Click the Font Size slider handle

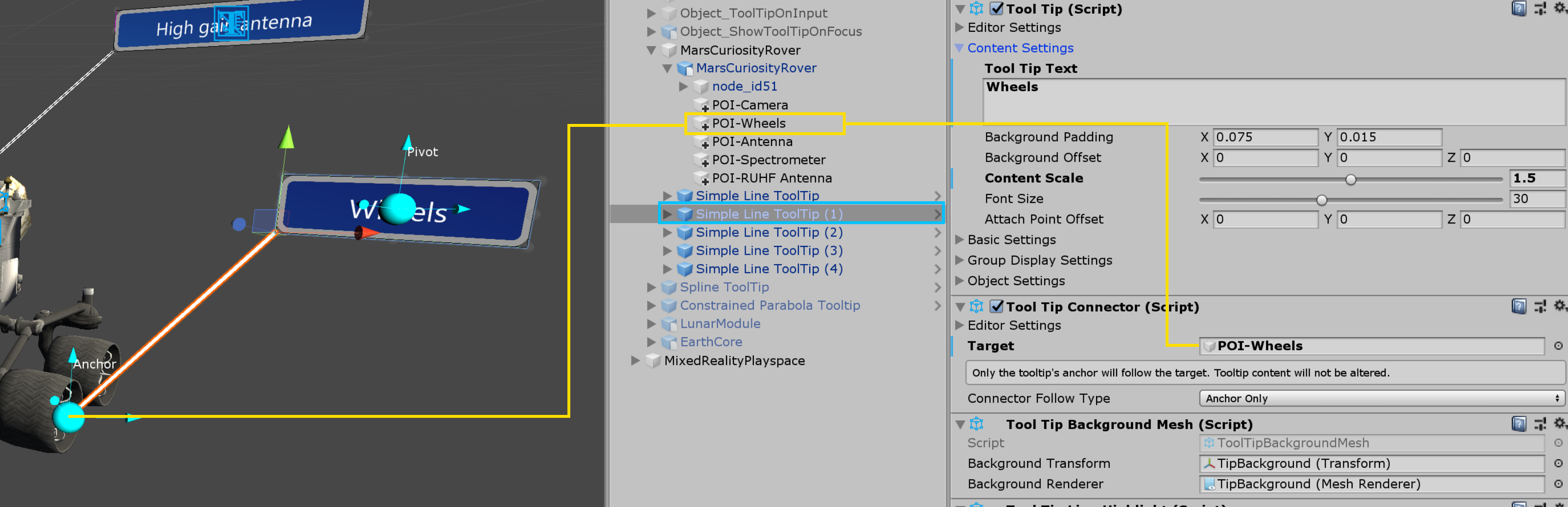tap(1321, 199)
